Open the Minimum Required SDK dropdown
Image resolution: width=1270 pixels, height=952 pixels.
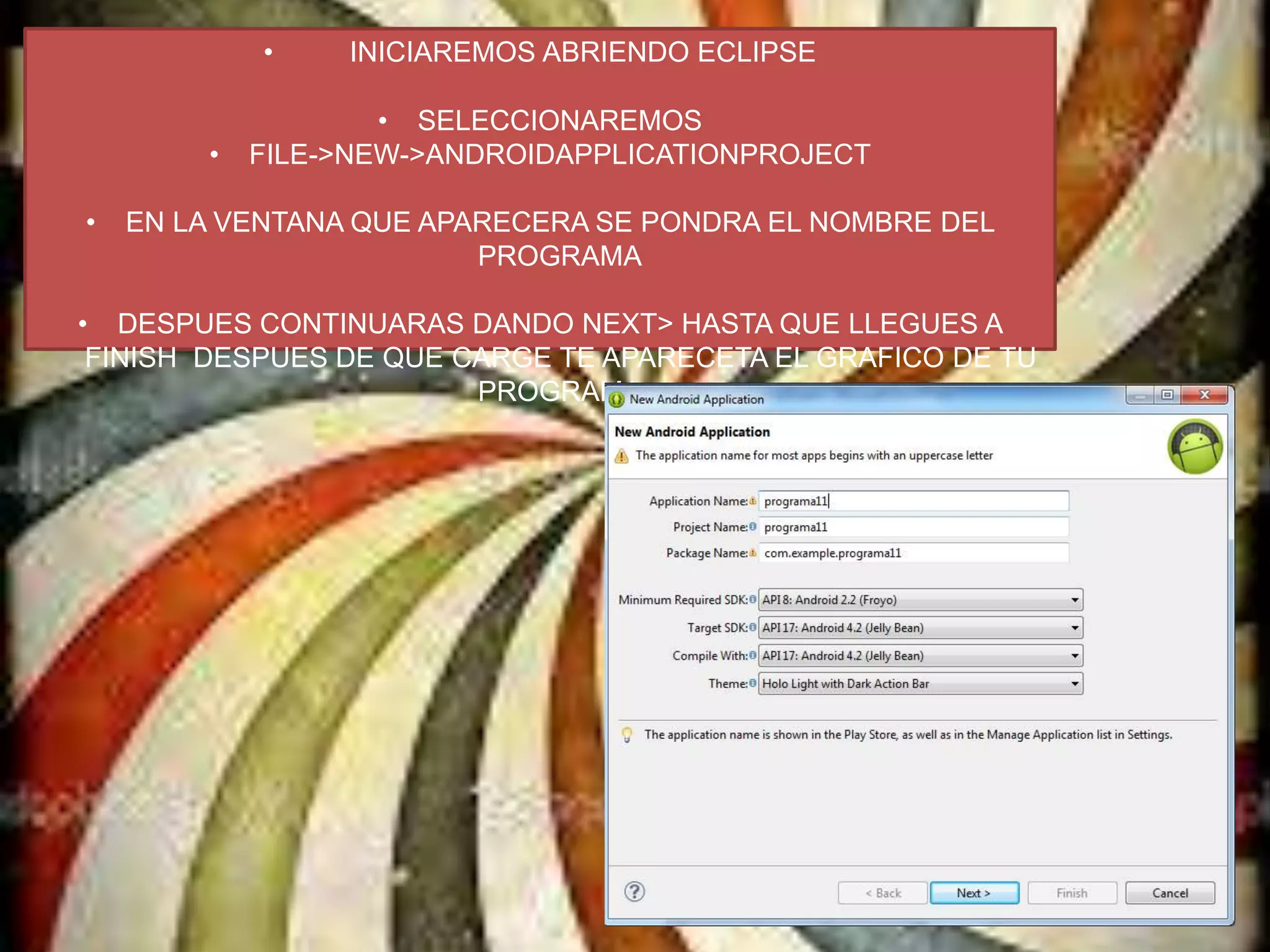click(1075, 600)
